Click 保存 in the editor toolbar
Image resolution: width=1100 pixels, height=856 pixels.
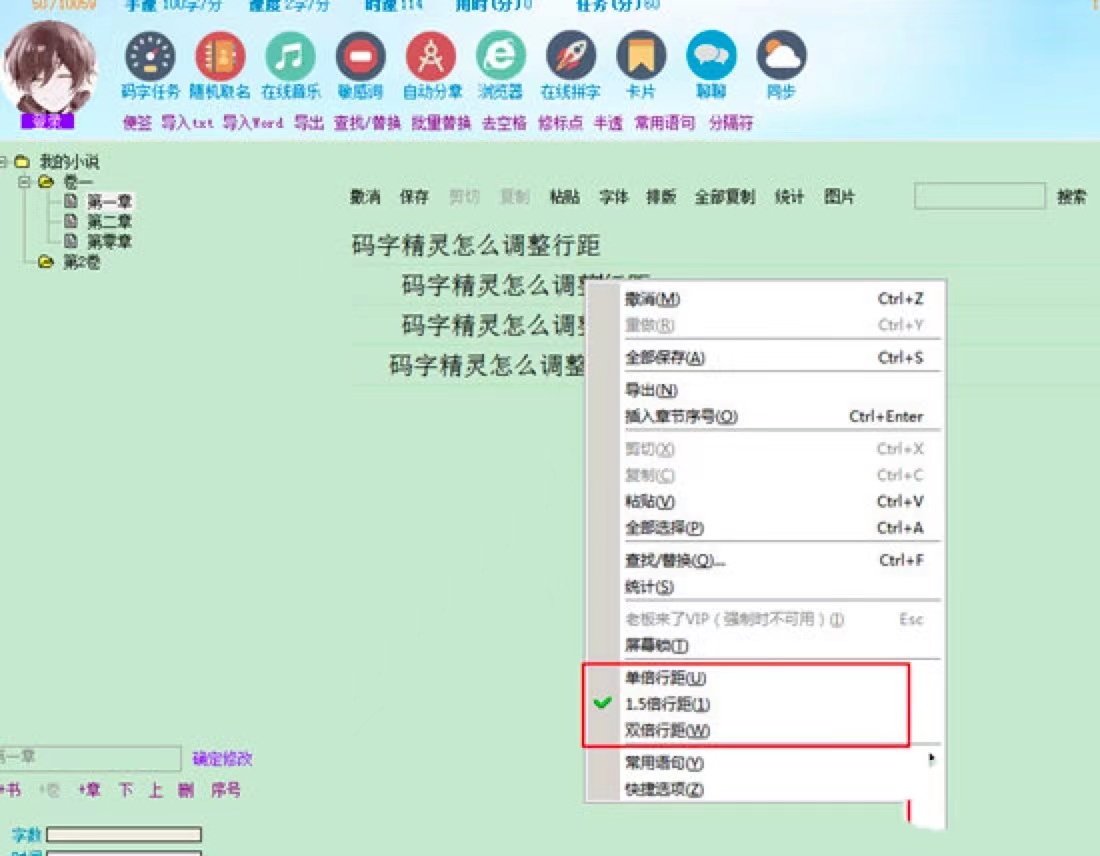pos(414,197)
